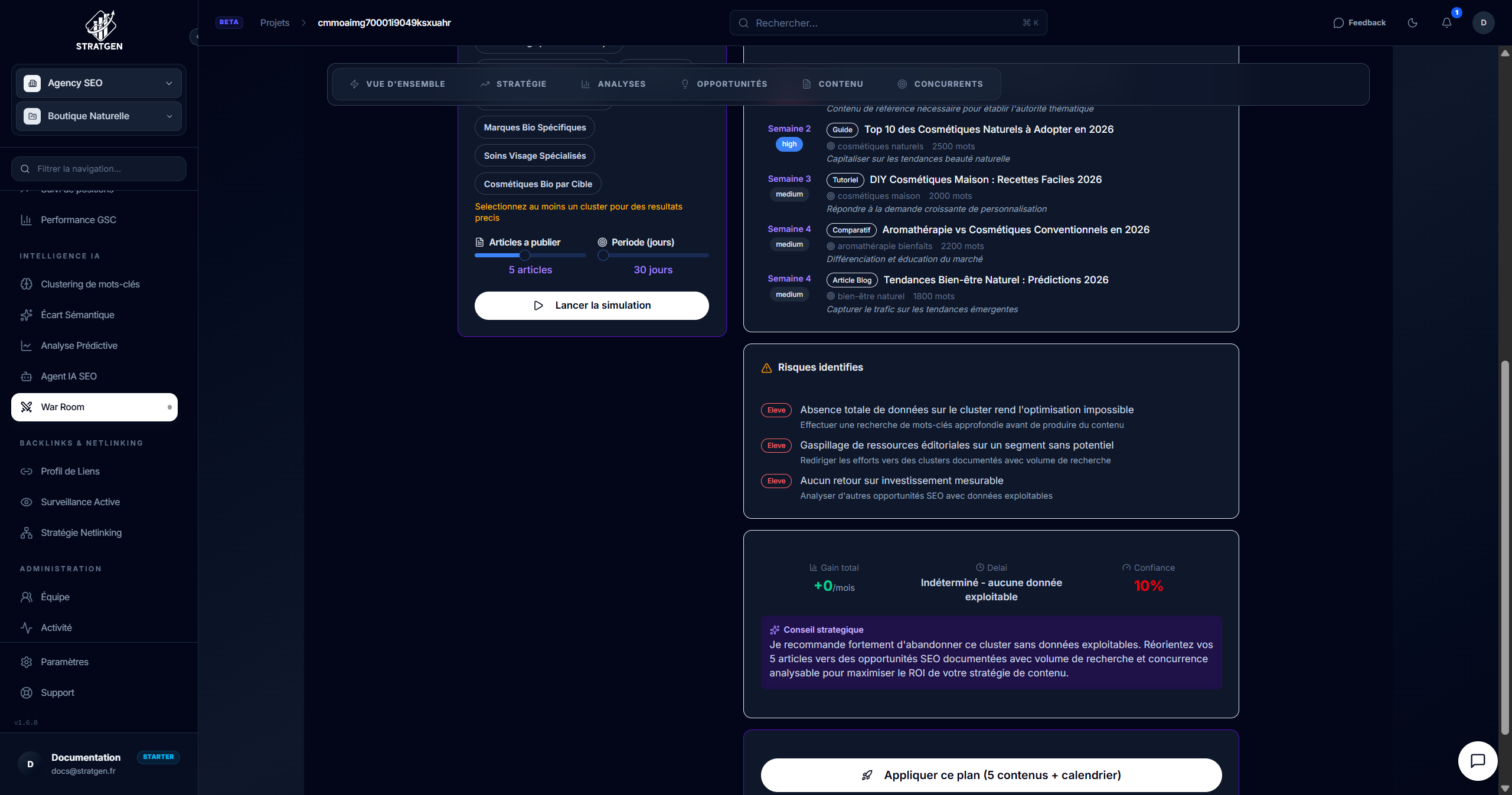Collapse the sidebar with the chevron

tap(198, 37)
